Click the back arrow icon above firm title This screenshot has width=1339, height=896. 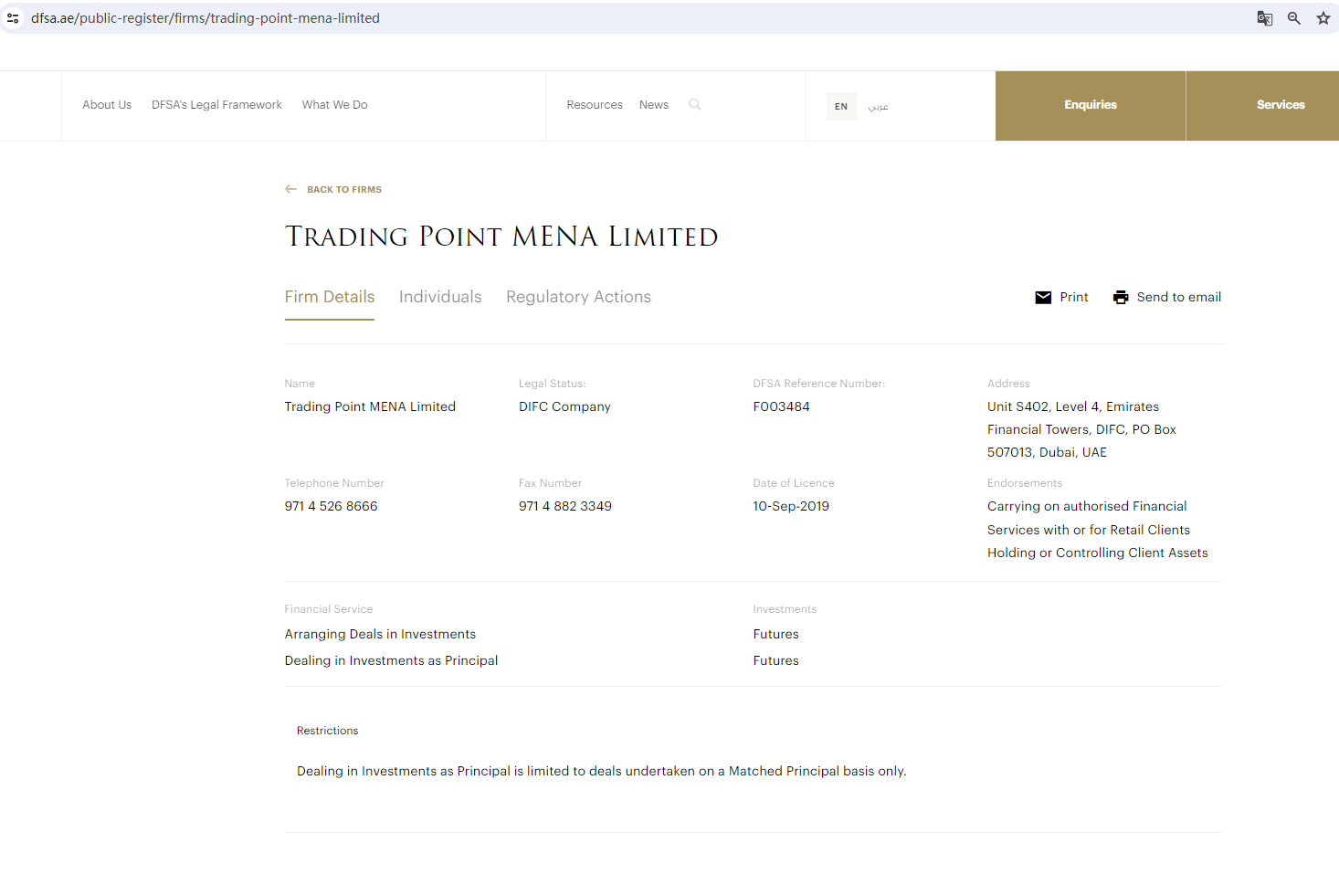tap(290, 189)
